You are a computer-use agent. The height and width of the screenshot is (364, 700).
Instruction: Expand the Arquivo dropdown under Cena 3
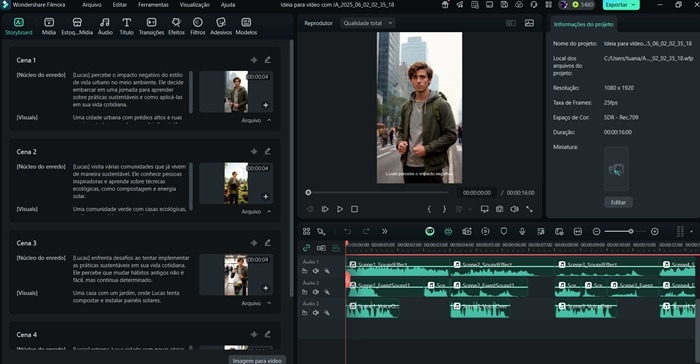tap(256, 303)
